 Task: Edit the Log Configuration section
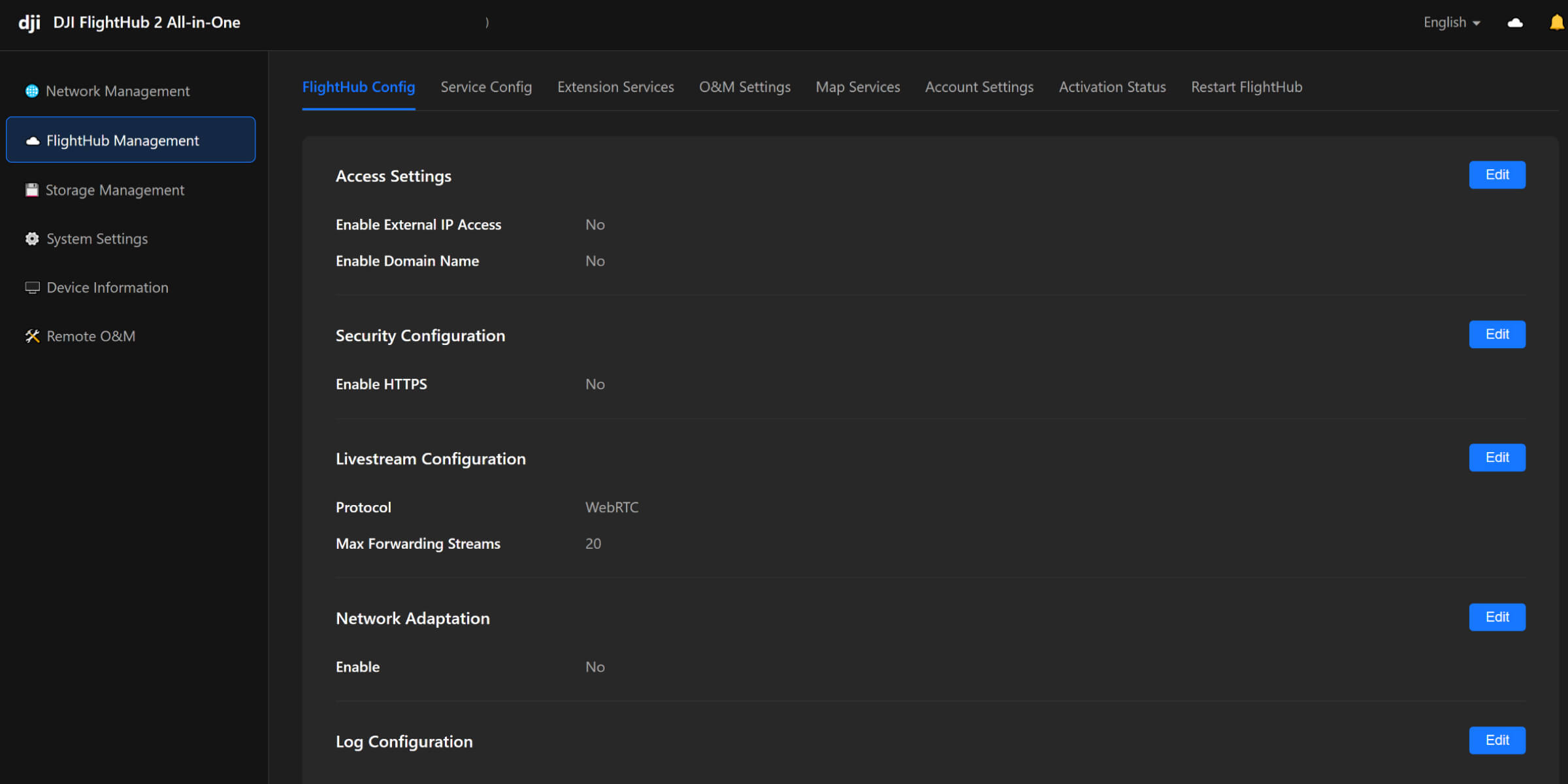pyautogui.click(x=1497, y=740)
